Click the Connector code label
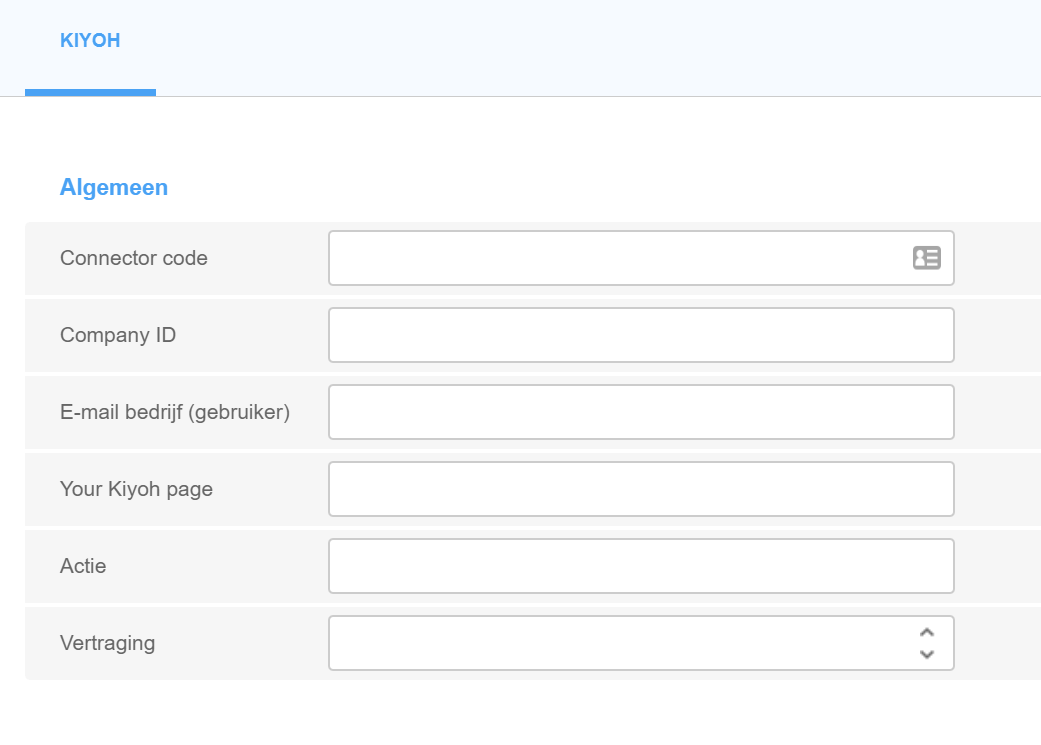1041x745 pixels. [134, 258]
